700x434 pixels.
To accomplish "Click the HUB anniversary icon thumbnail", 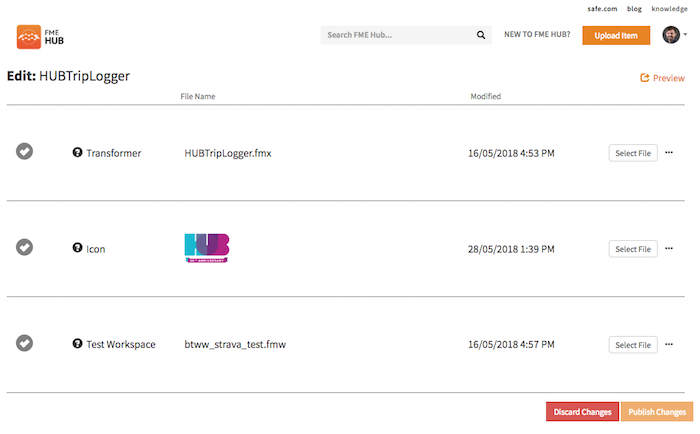I will pos(207,248).
